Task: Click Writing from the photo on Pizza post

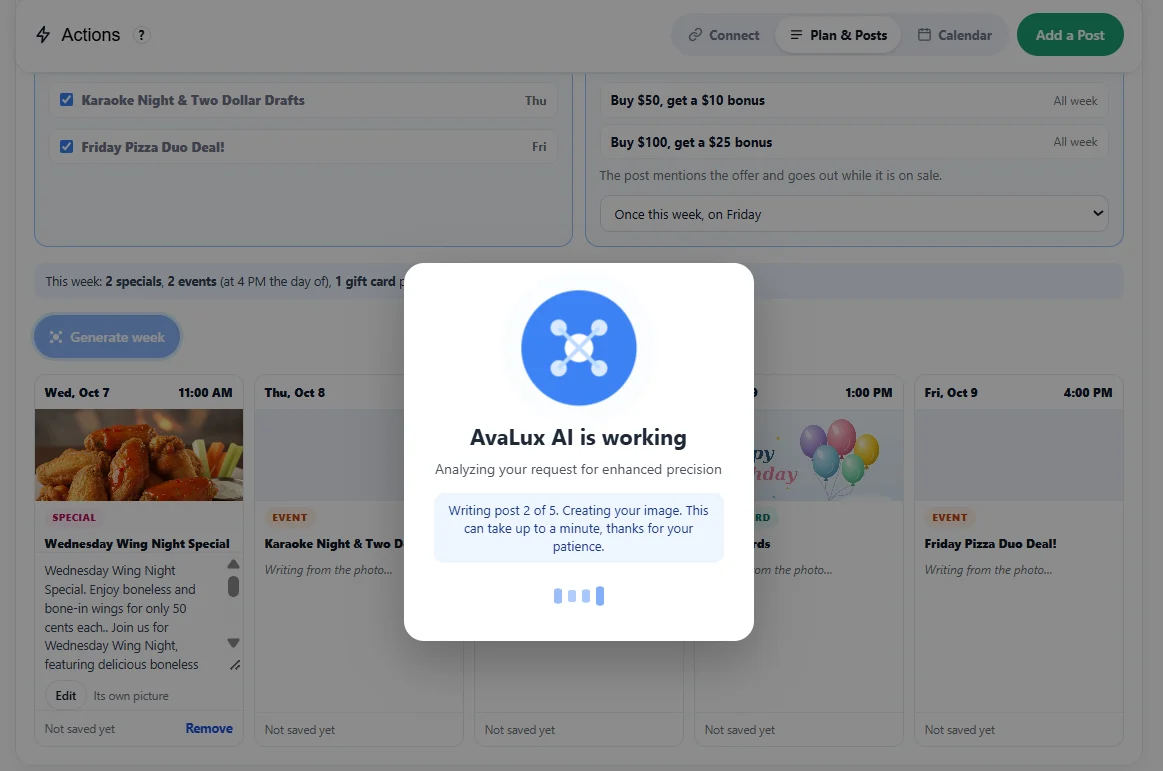Action: (988, 570)
